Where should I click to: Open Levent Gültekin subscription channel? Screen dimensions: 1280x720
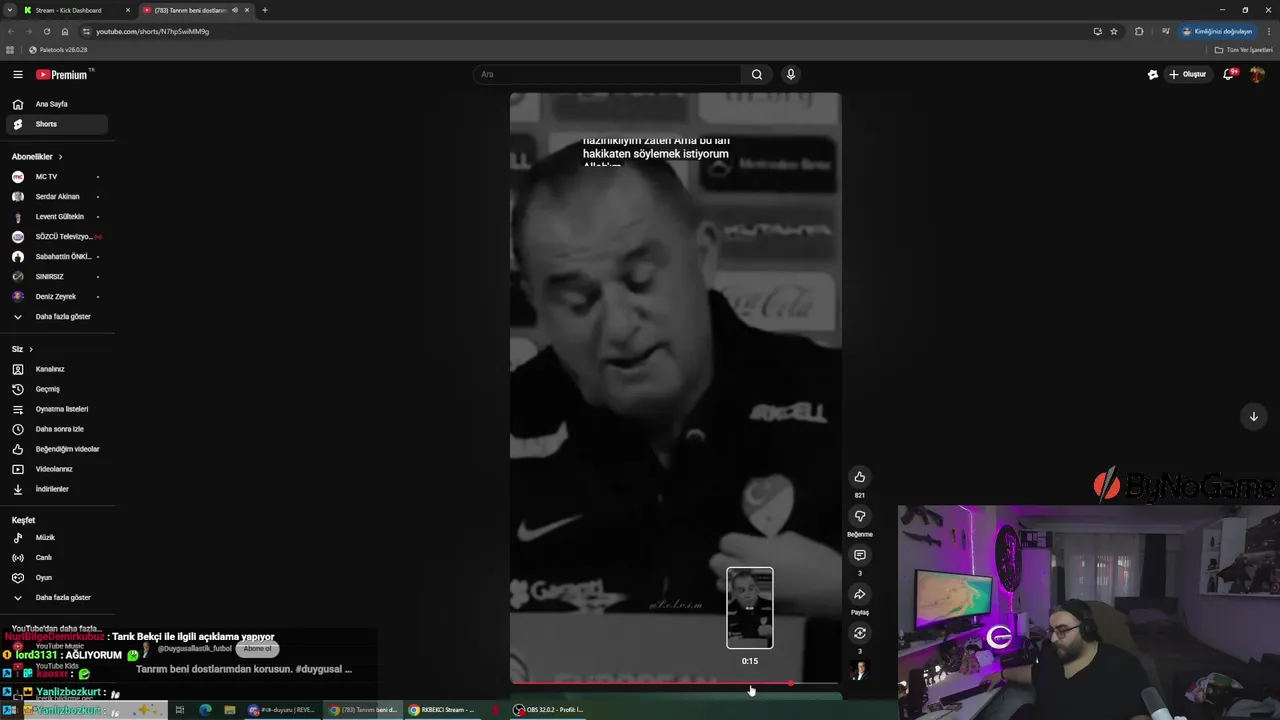tap(57, 217)
